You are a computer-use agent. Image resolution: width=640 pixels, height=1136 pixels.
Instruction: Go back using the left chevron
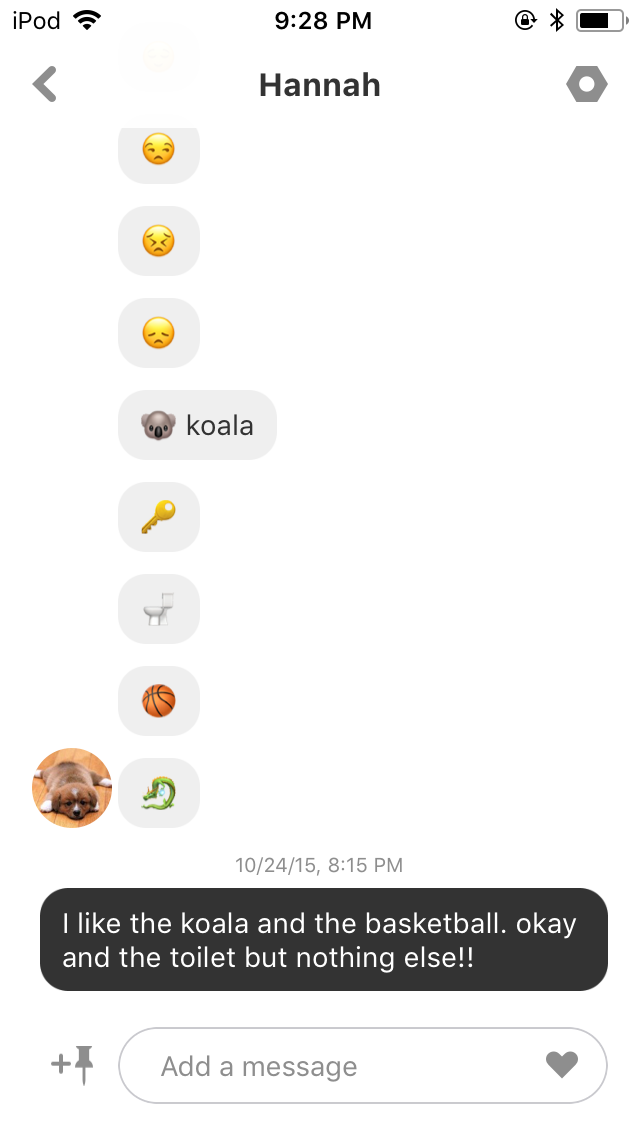pyautogui.click(x=44, y=84)
